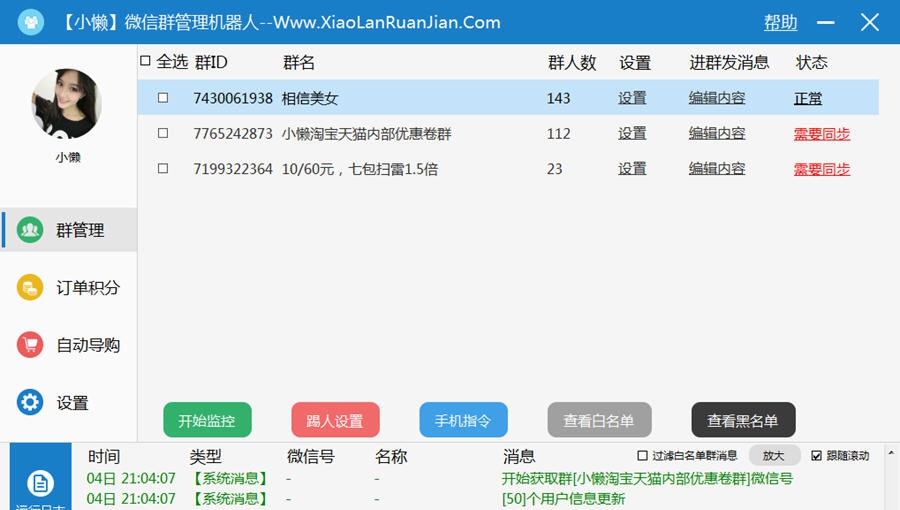Click group ID 7765242873

(x=232, y=134)
